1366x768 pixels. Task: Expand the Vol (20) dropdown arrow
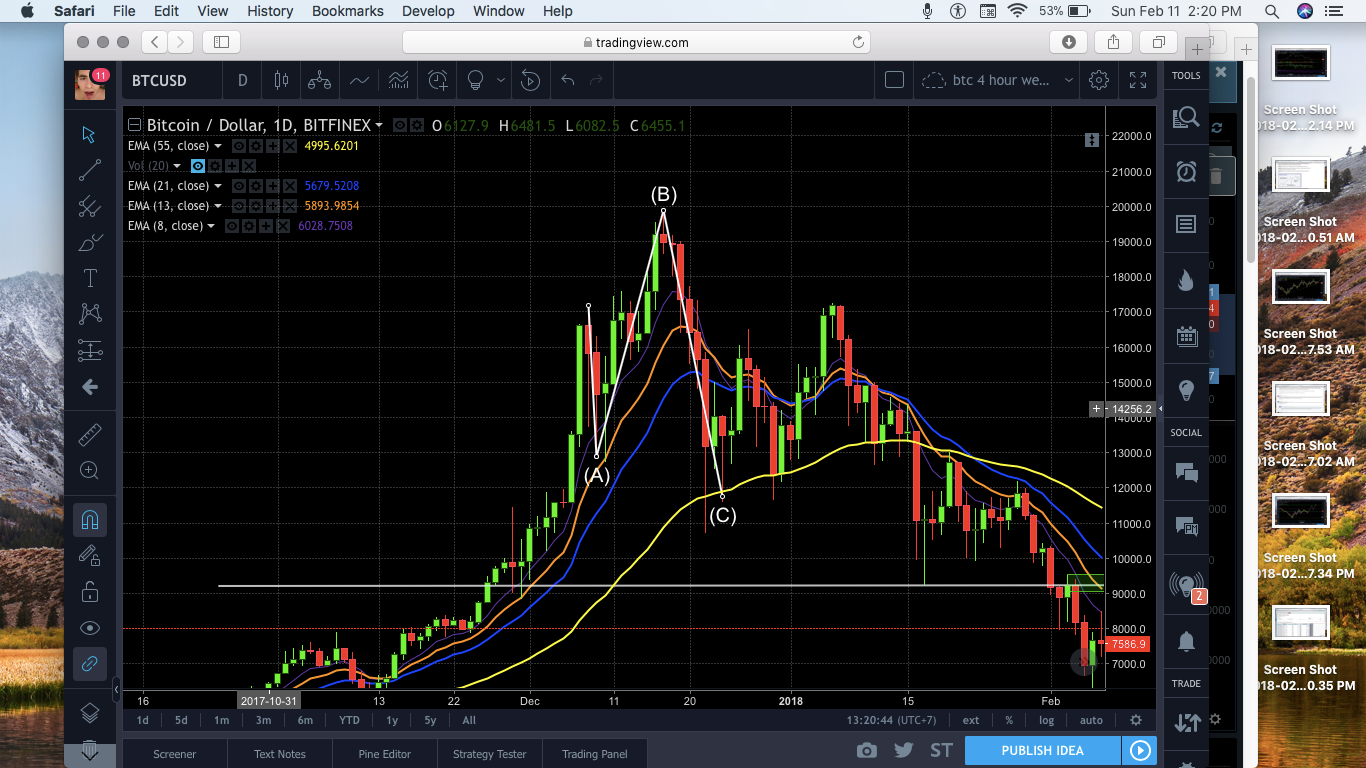tap(177, 166)
